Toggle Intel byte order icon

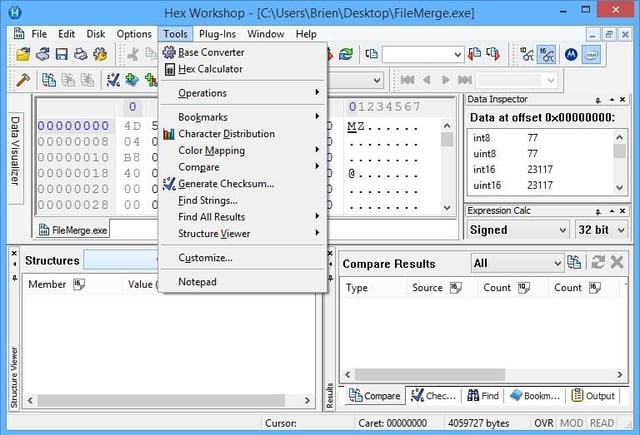[591, 54]
